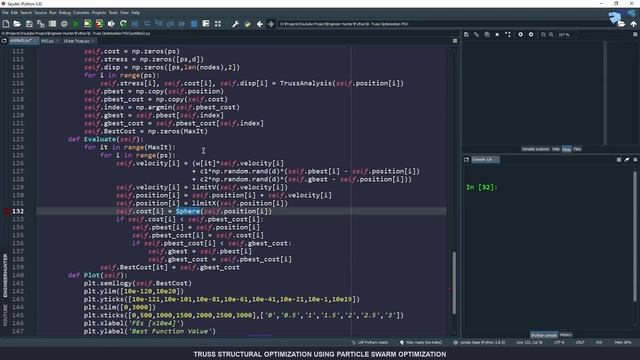640x360 pixels.
Task: Open IPython console options menu
Action: tap(635, 160)
